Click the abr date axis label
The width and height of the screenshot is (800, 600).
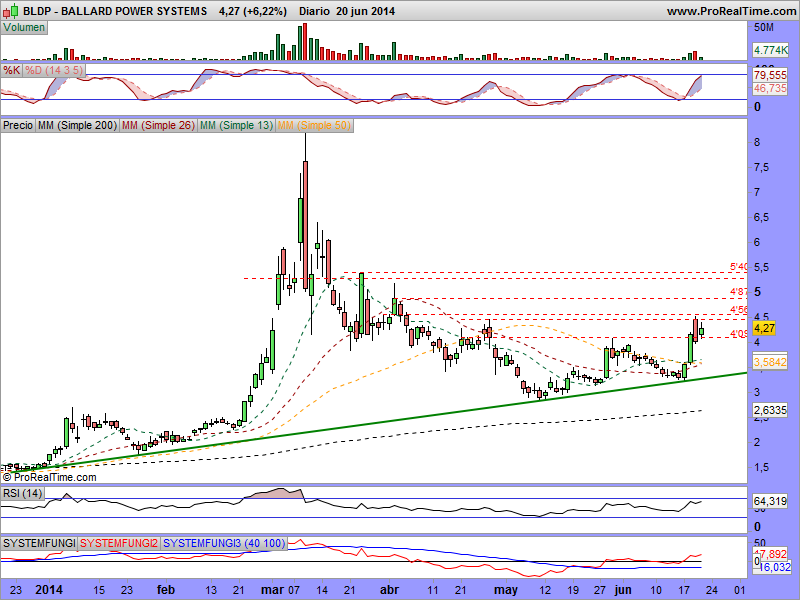(x=389, y=590)
